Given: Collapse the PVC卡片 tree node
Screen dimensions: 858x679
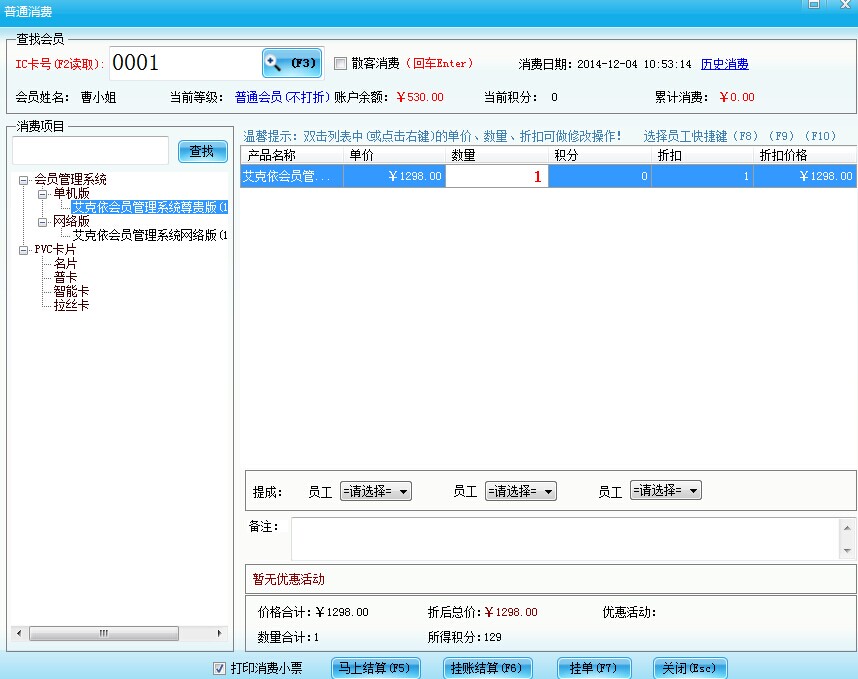Looking at the screenshot, I should pos(24,250).
